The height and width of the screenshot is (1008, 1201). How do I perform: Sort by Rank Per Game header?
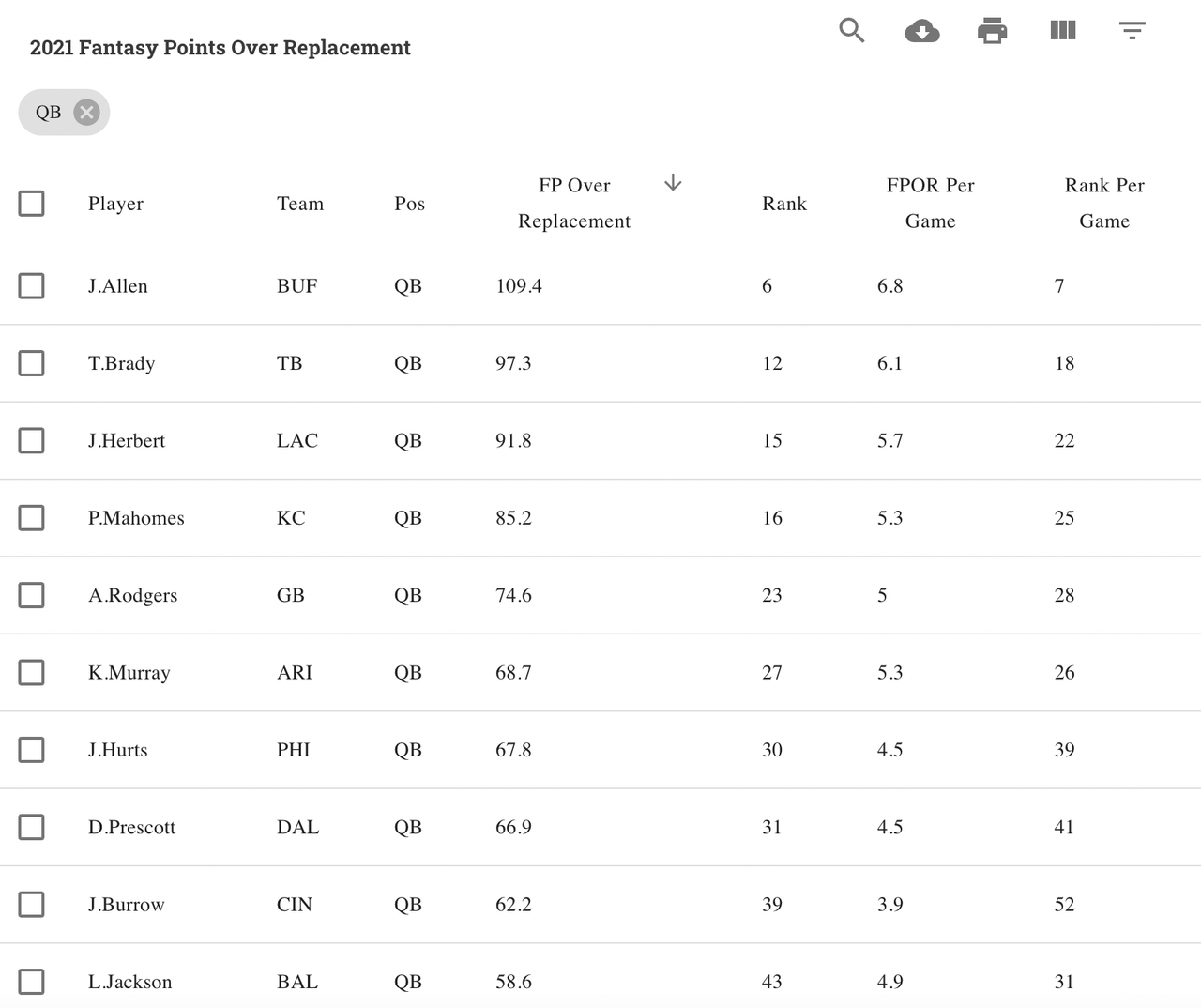pyautogui.click(x=1104, y=204)
